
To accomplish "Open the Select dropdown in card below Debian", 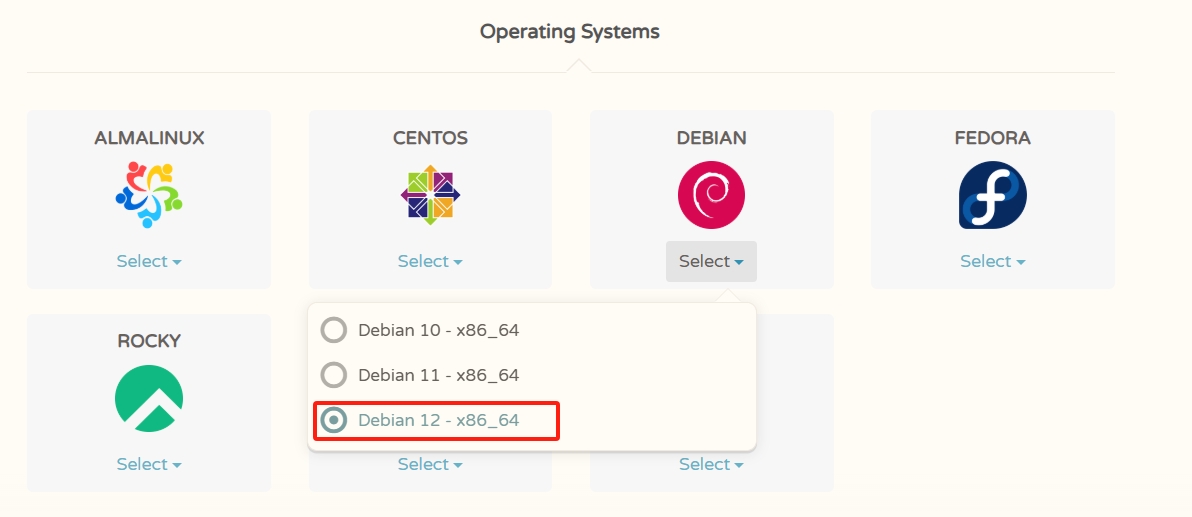I will pos(711,464).
